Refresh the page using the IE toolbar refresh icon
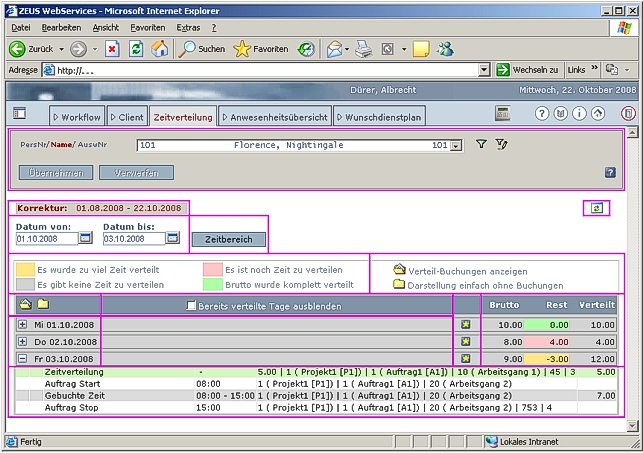 pos(136,49)
